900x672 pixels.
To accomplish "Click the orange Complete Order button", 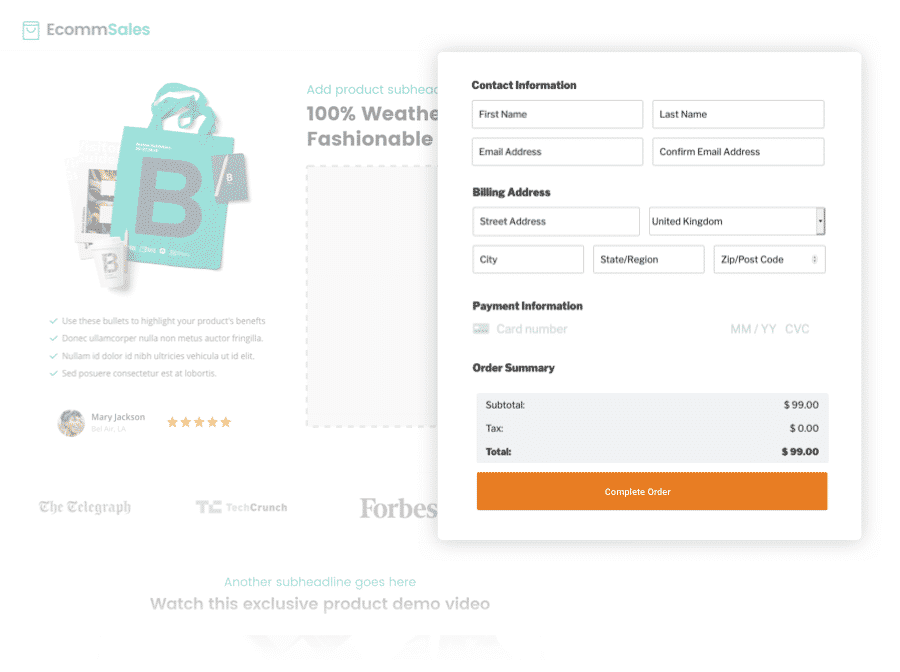I will 652,491.
